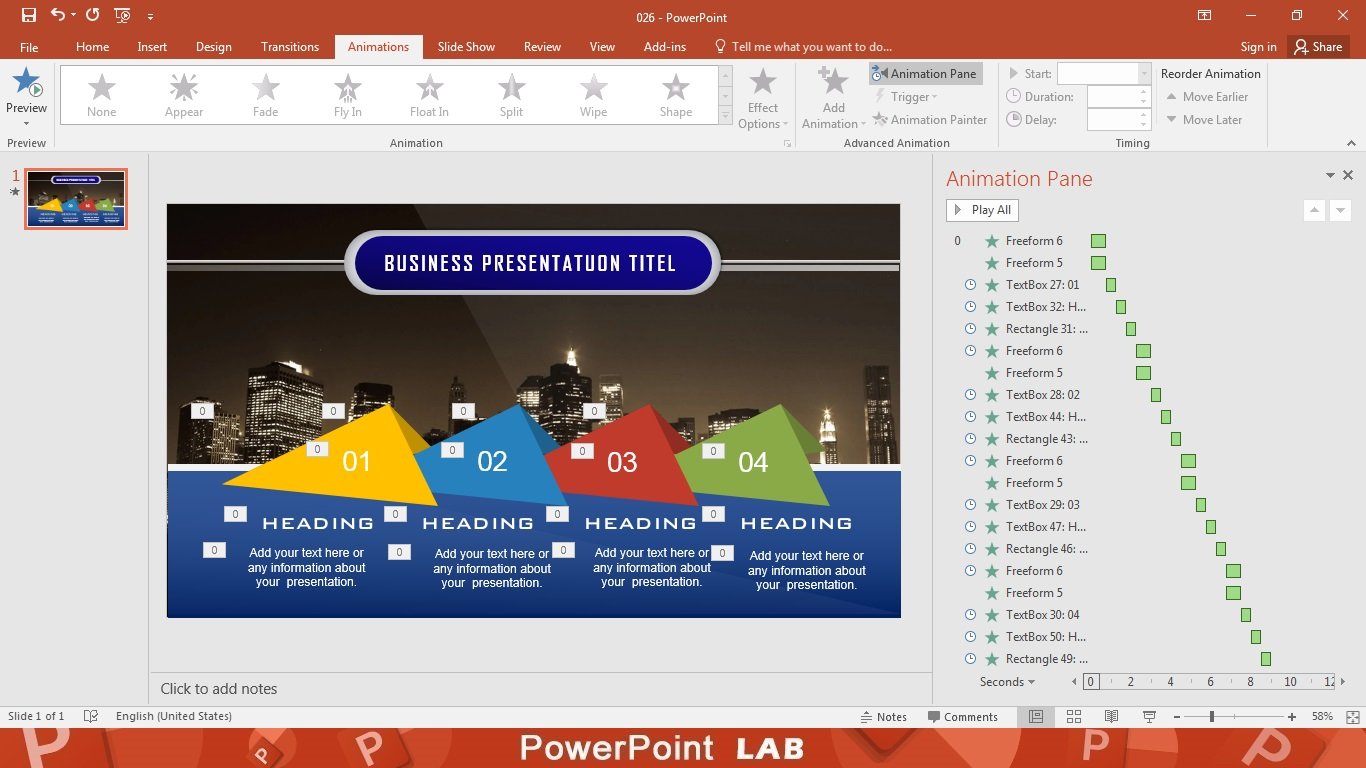Screen dimensions: 1366x768
Task: Click the Duration input field
Action: pyautogui.click(x=1113, y=96)
